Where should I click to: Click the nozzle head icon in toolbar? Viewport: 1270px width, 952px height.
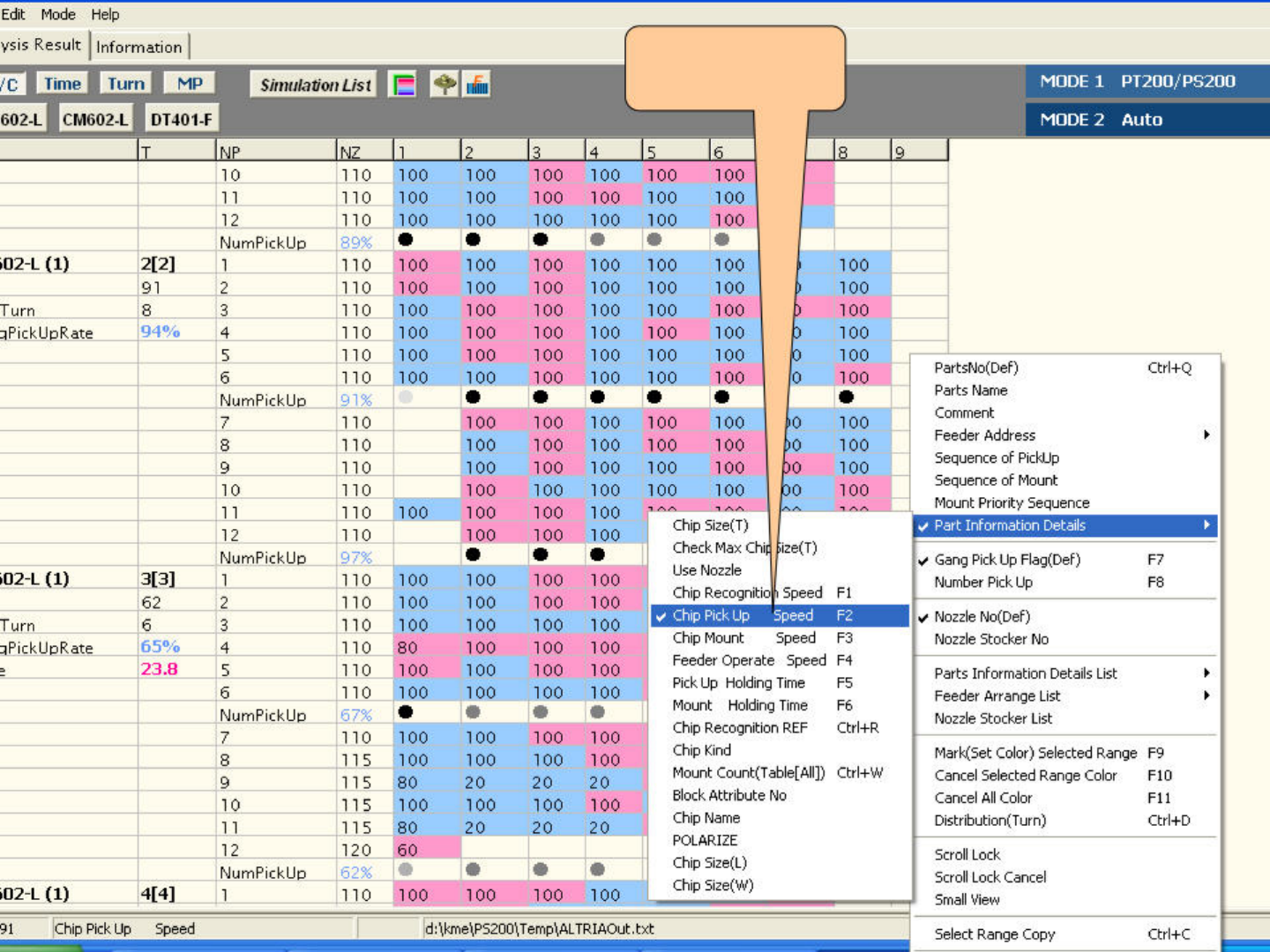pos(444,85)
